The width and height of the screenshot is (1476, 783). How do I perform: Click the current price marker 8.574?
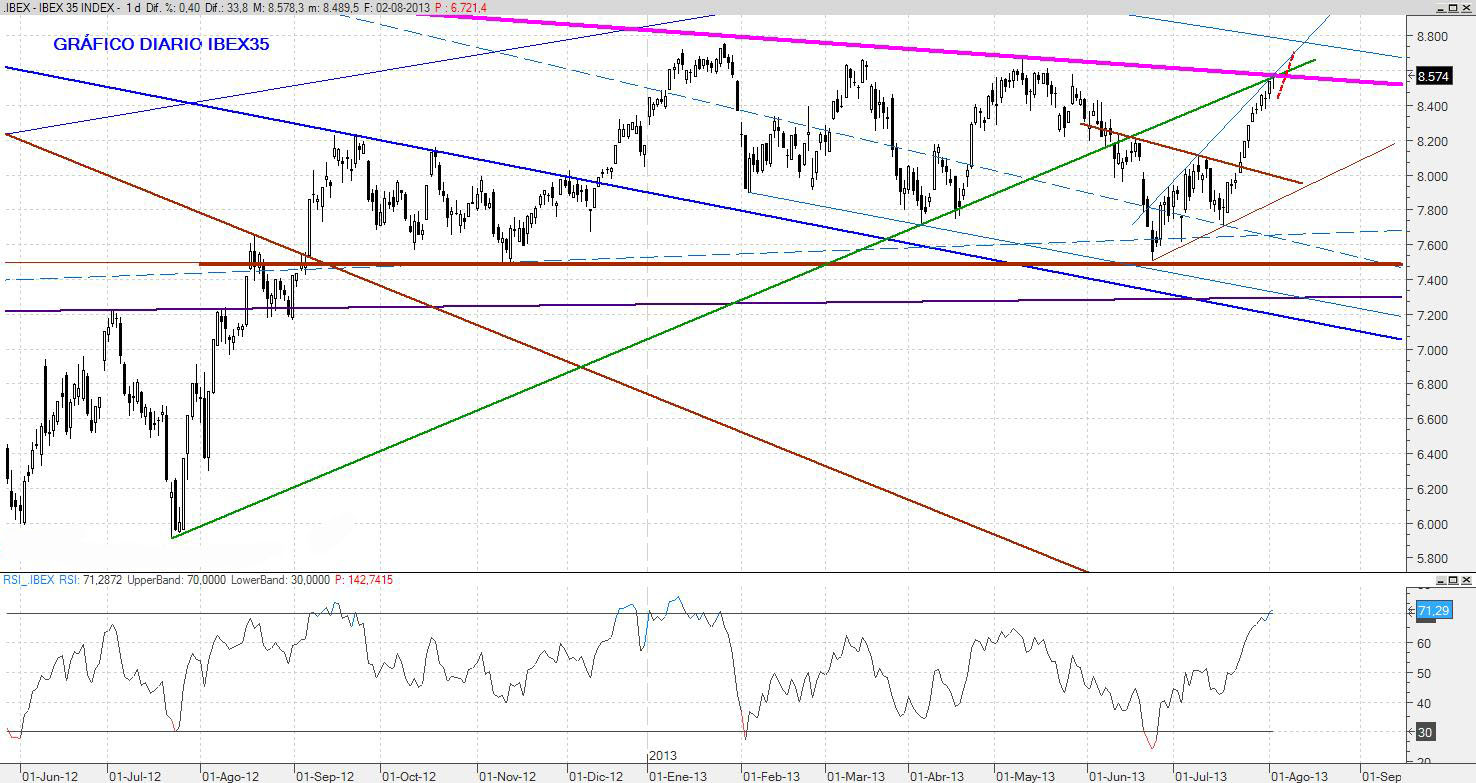1432,76
